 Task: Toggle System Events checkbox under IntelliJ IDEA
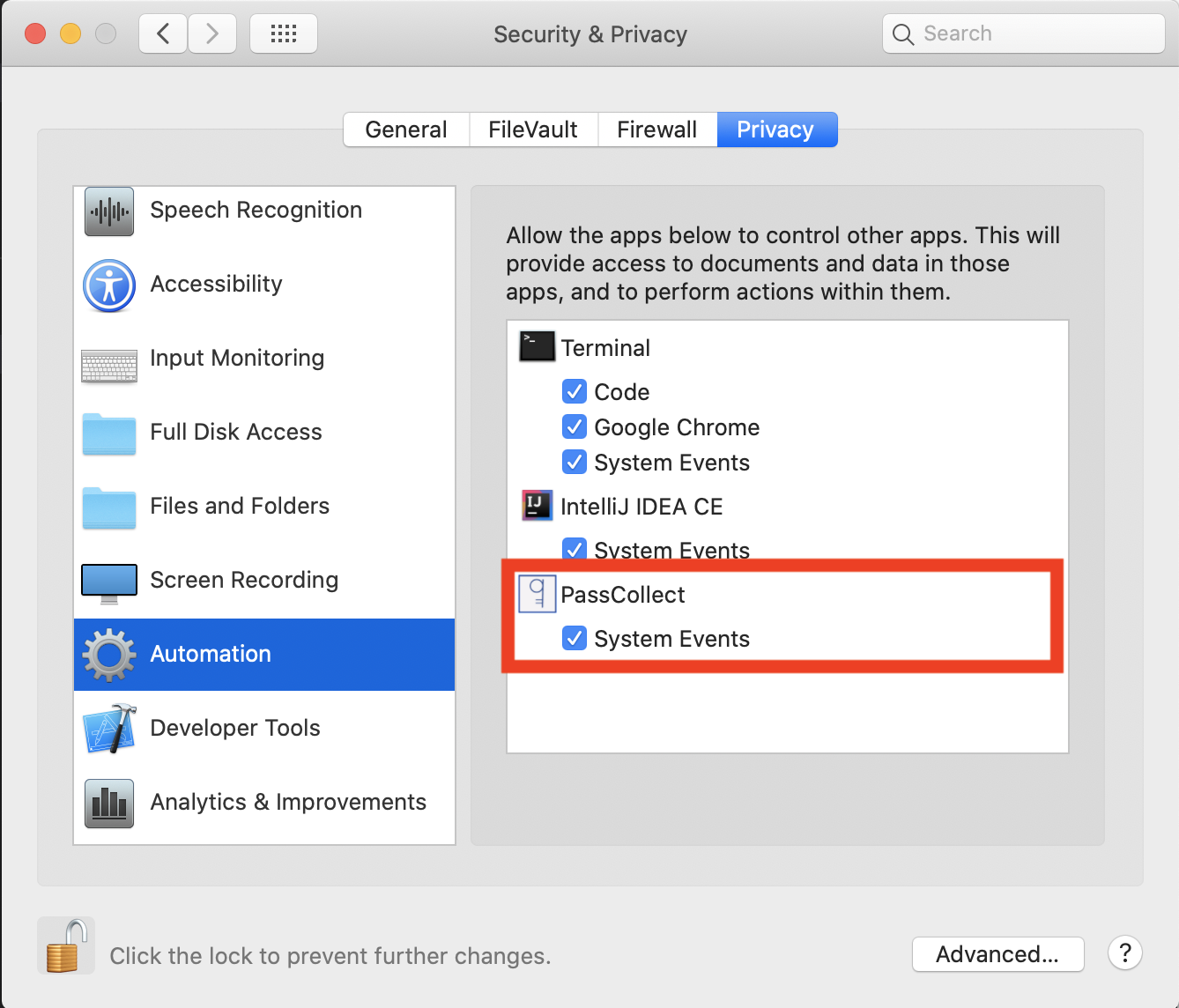coord(575,550)
